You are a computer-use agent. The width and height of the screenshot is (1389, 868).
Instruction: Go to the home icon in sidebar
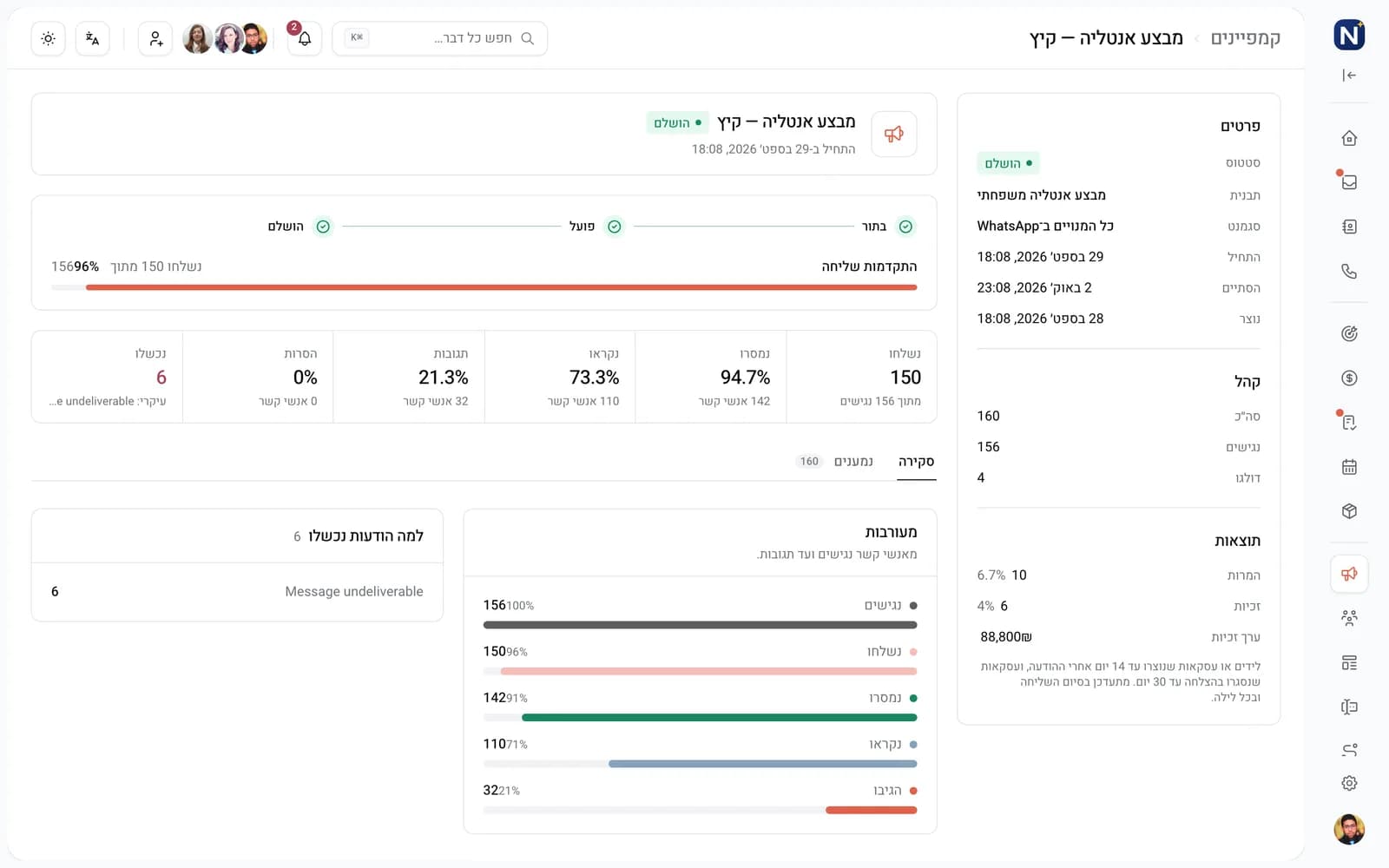[x=1349, y=138]
